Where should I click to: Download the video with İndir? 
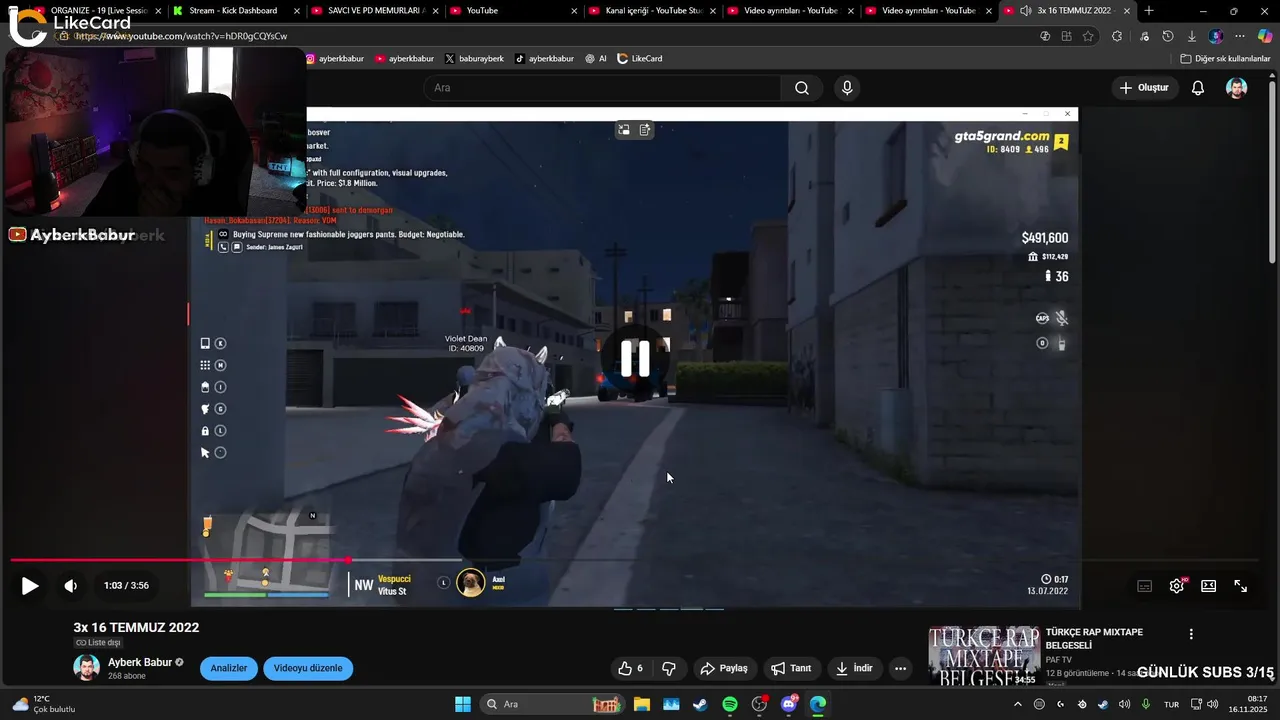click(x=855, y=668)
